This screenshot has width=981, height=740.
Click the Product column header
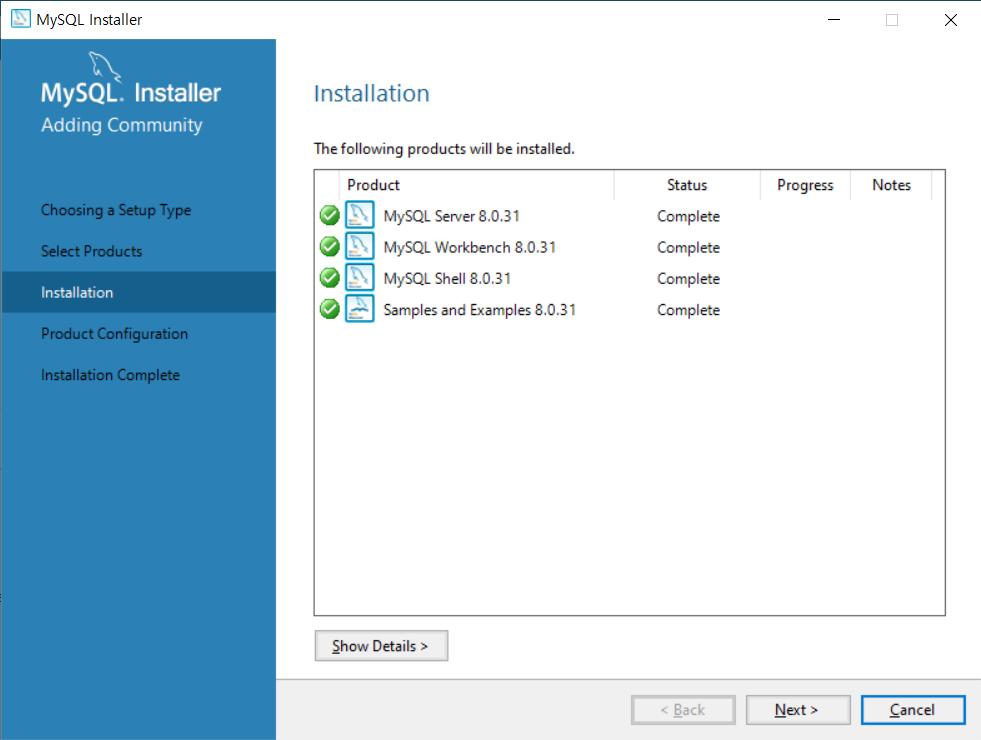tap(476, 185)
